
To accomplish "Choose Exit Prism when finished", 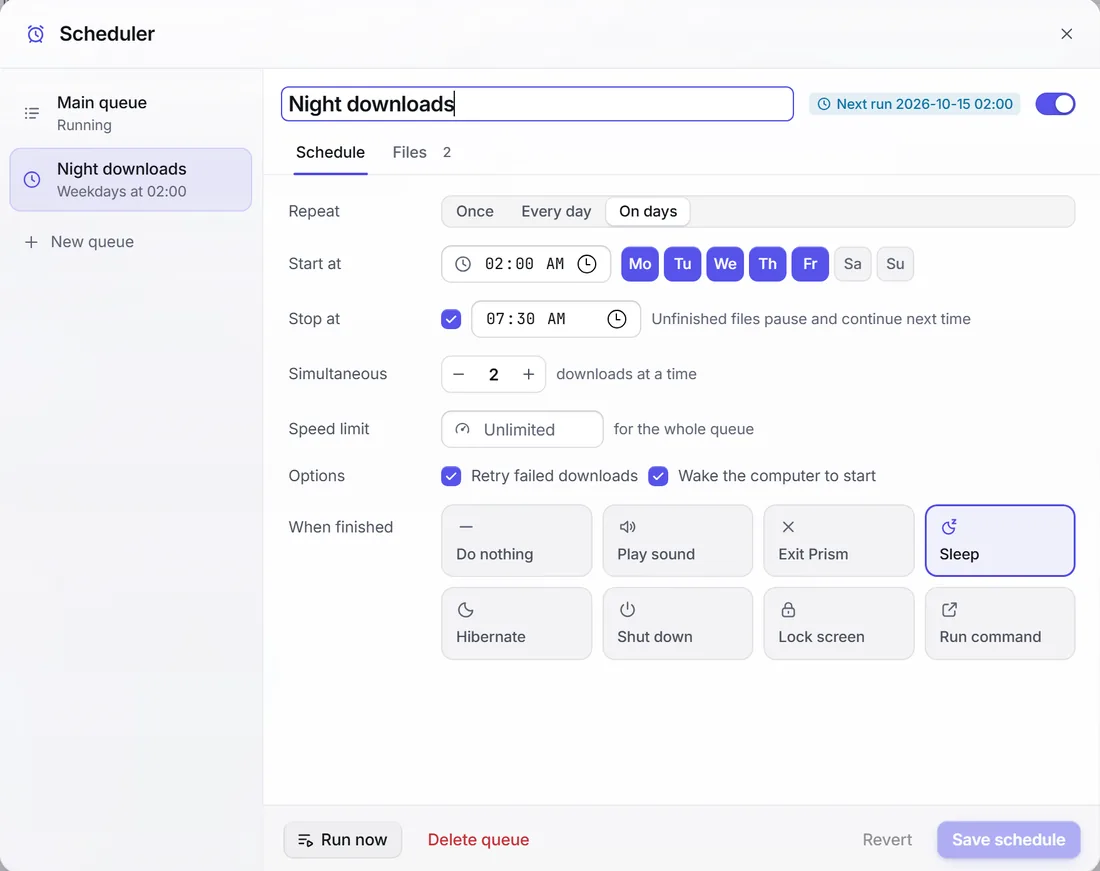I will (839, 541).
